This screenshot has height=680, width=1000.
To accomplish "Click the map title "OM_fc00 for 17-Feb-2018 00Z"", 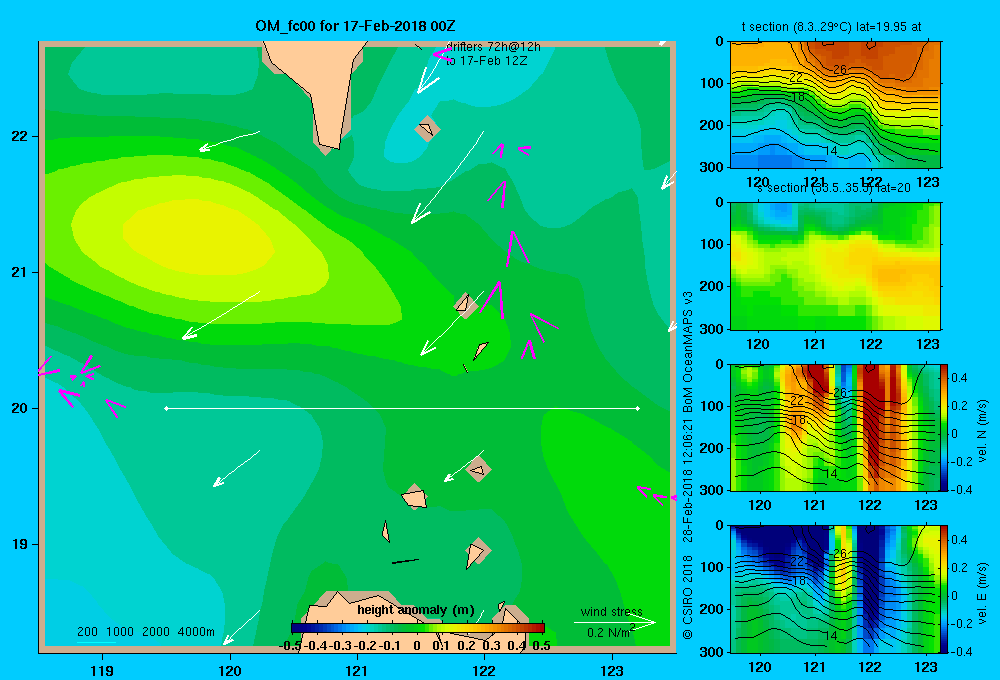I will pos(355,26).
